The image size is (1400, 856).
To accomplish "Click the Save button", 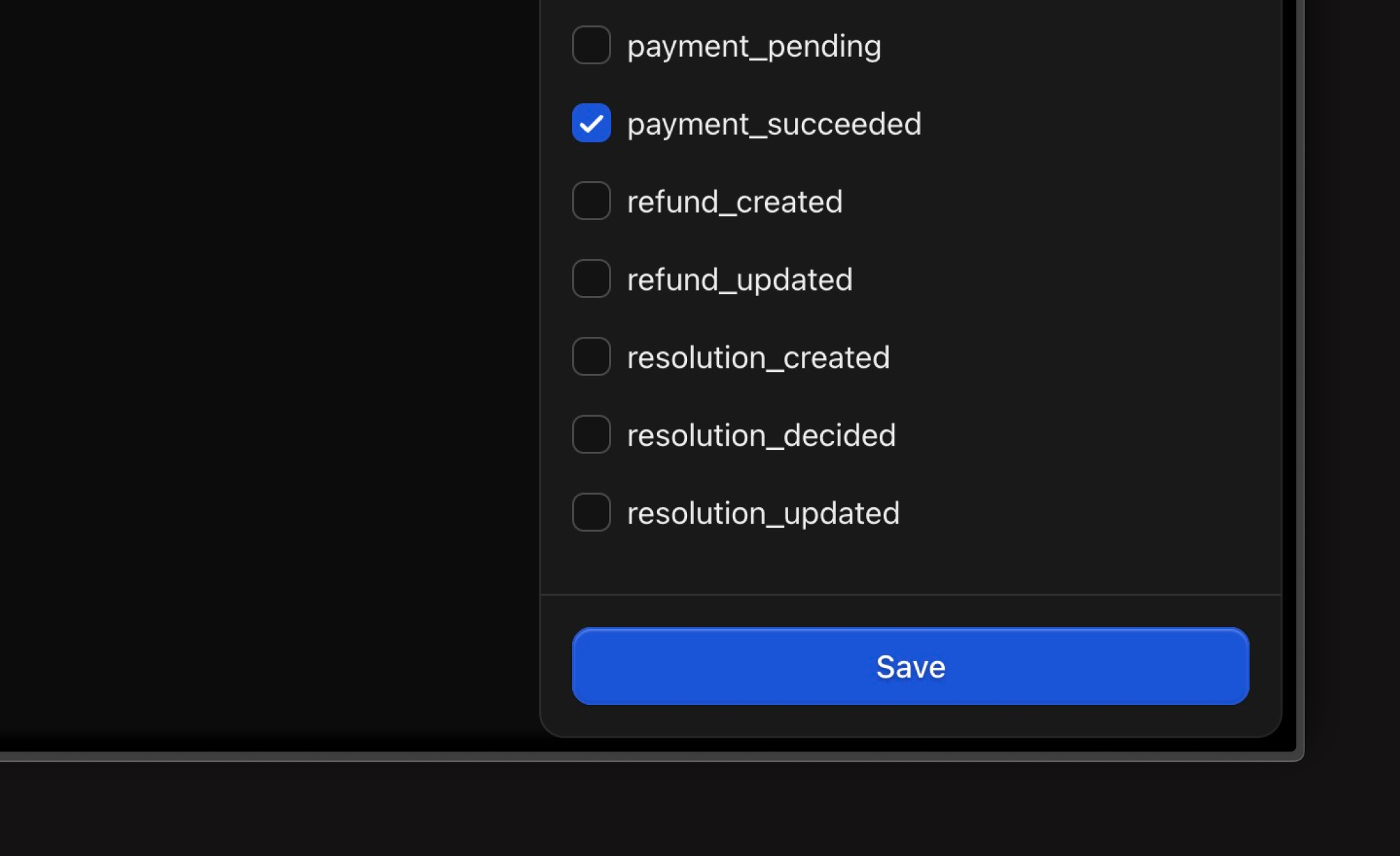I will coord(911,666).
